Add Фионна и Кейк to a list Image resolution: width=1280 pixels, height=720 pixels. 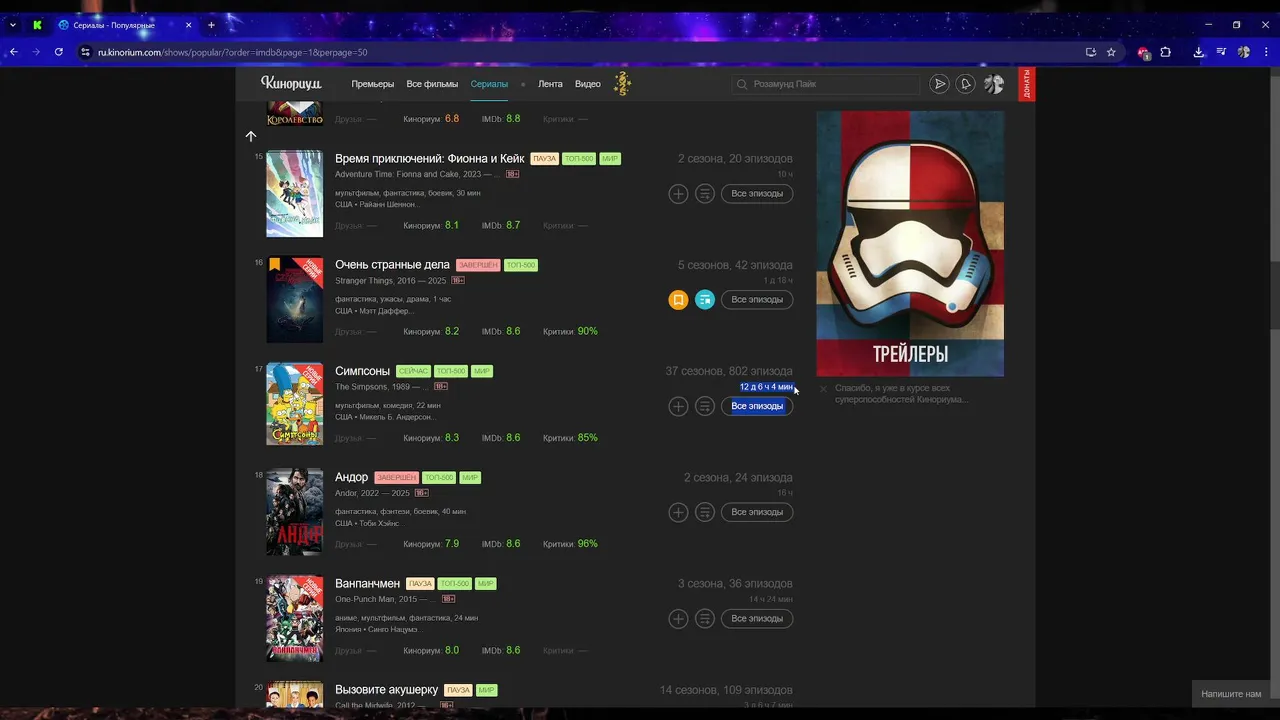point(705,193)
